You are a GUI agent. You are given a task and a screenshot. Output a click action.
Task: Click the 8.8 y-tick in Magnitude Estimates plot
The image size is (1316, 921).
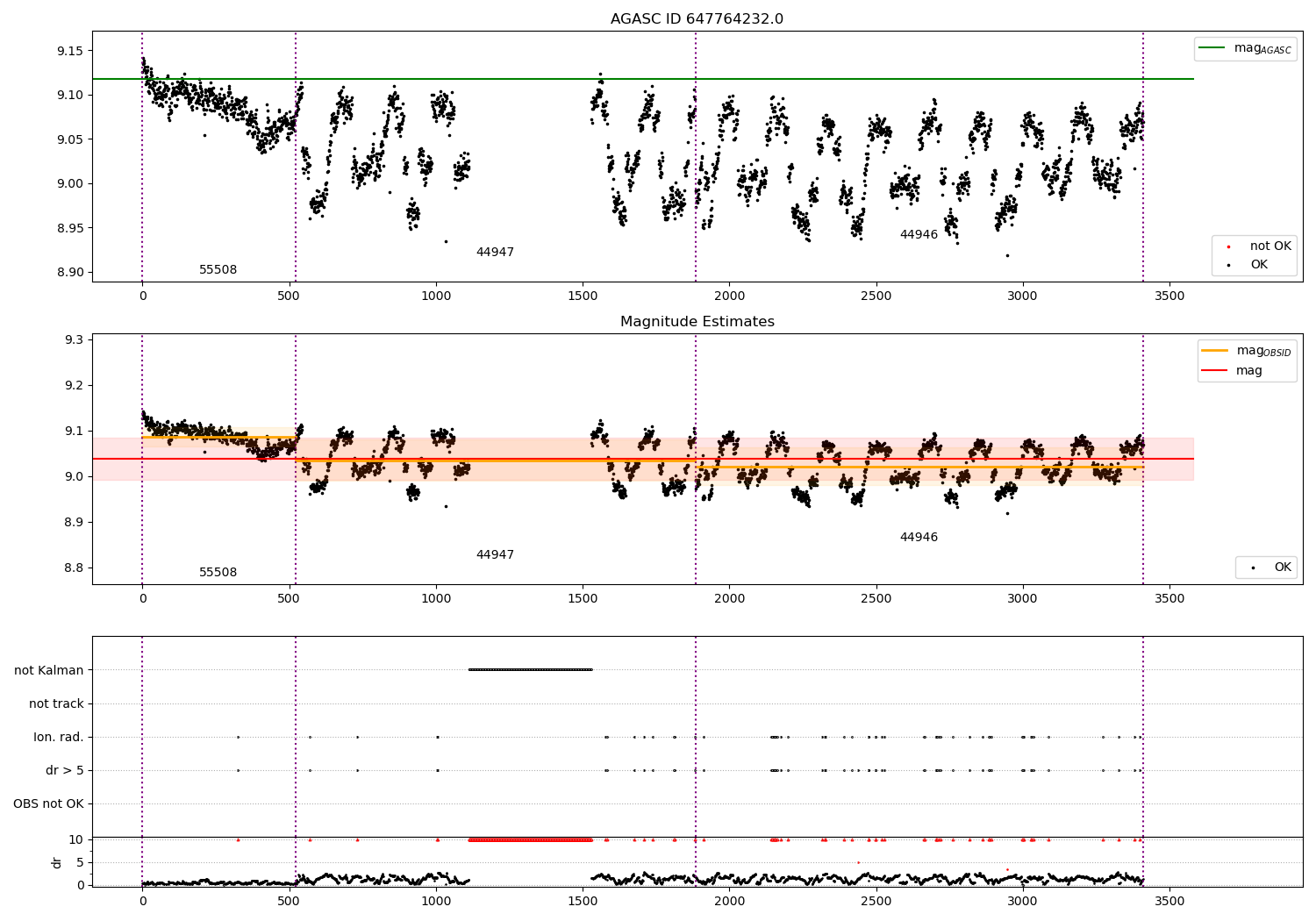click(73, 568)
